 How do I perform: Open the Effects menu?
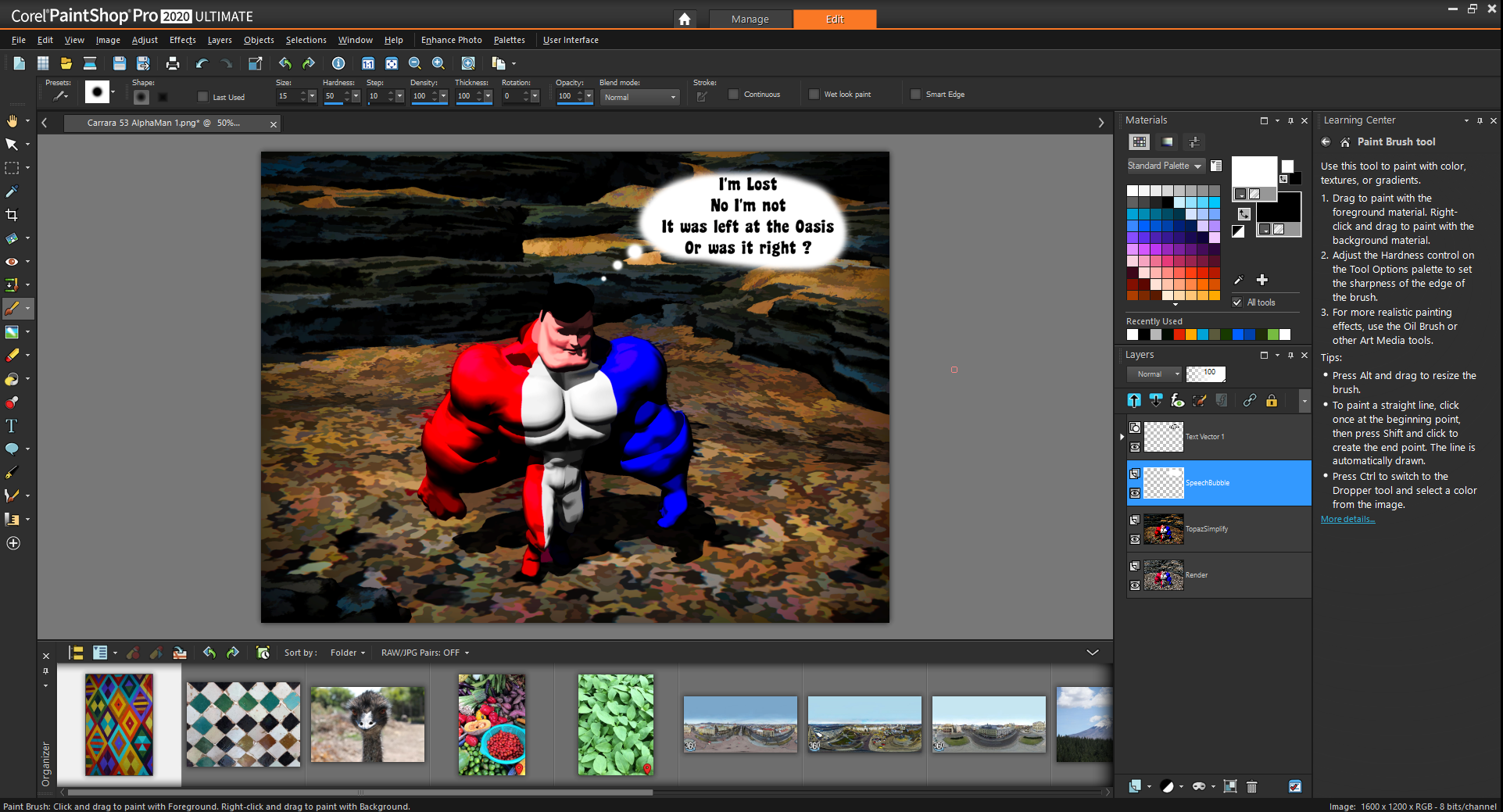tap(183, 40)
